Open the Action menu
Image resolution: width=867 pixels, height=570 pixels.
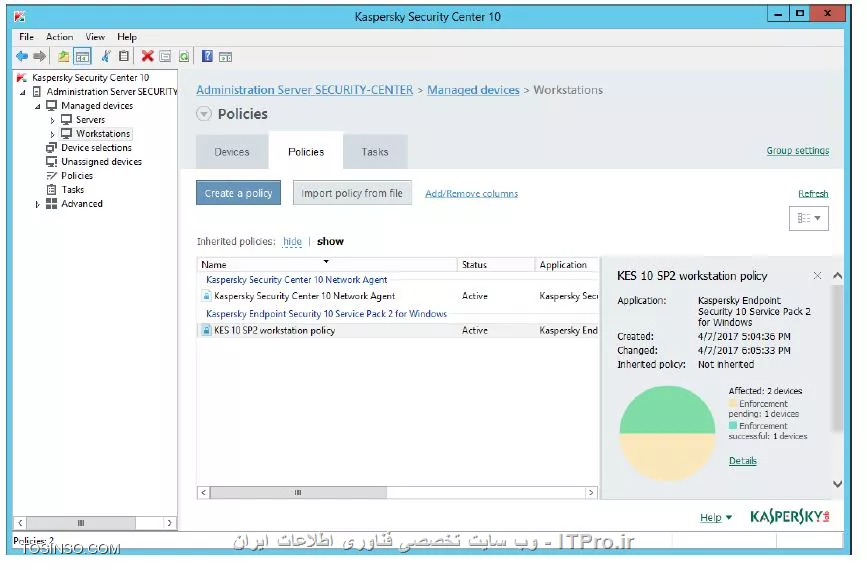(59, 37)
